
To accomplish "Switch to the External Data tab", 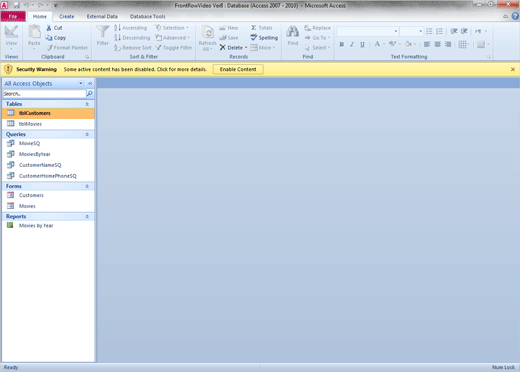I will 102,16.
